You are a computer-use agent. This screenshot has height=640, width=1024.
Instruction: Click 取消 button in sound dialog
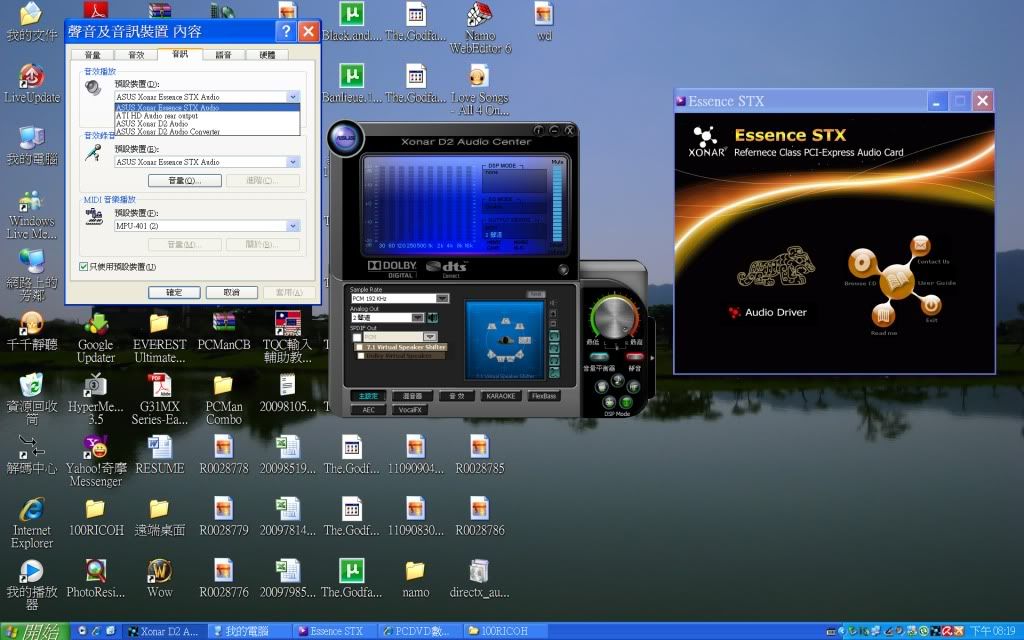(231, 293)
